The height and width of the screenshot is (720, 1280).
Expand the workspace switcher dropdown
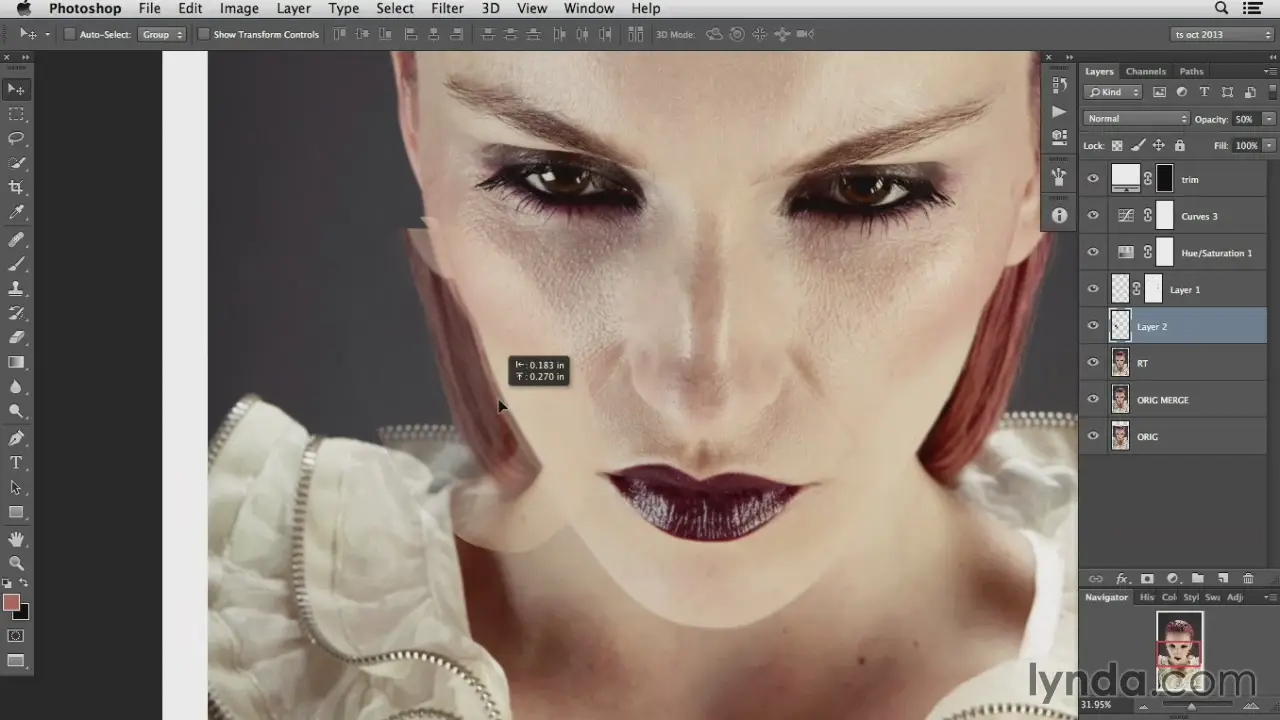pyautogui.click(x=1224, y=34)
